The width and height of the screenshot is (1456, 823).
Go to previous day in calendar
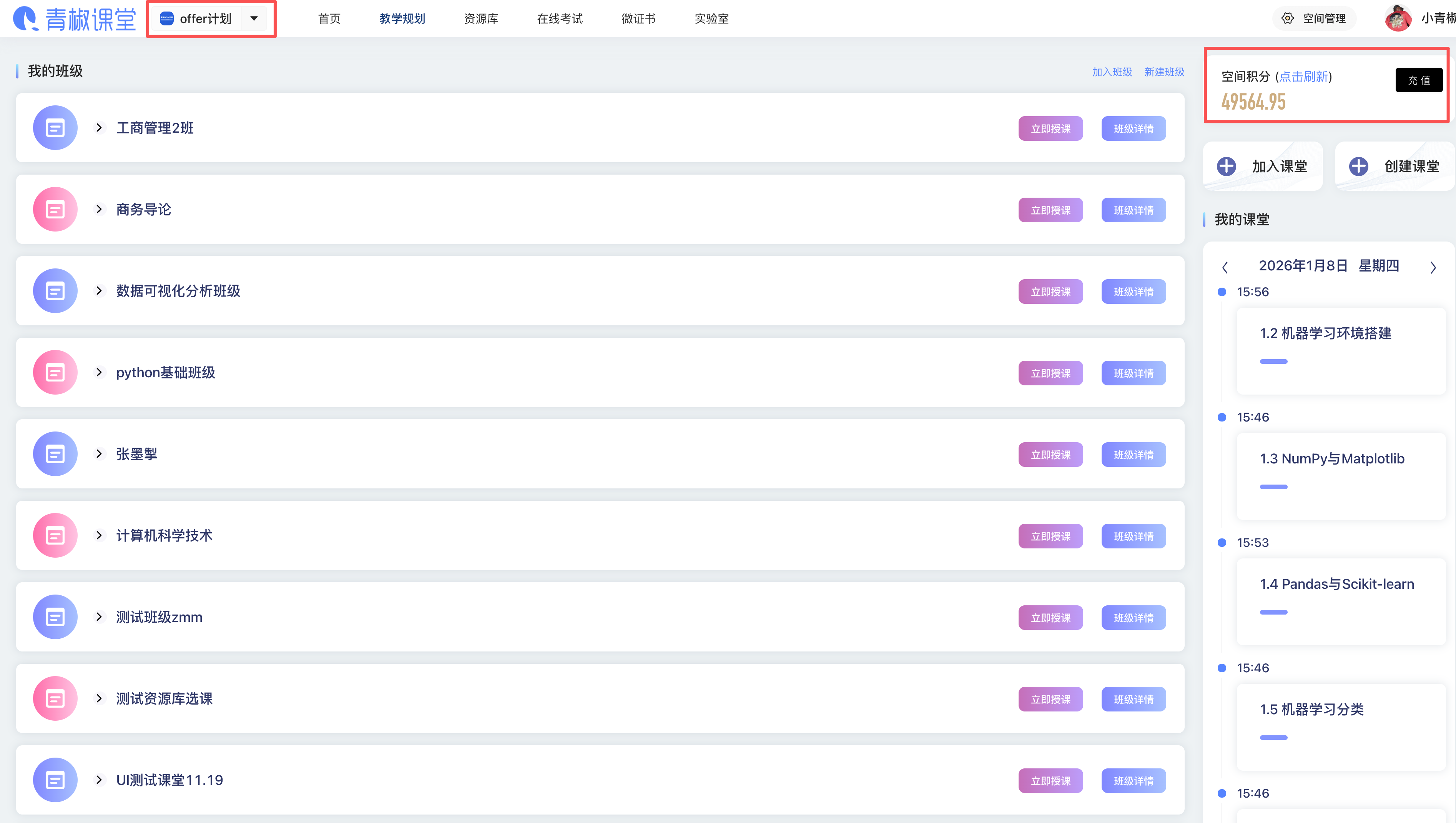1225,267
